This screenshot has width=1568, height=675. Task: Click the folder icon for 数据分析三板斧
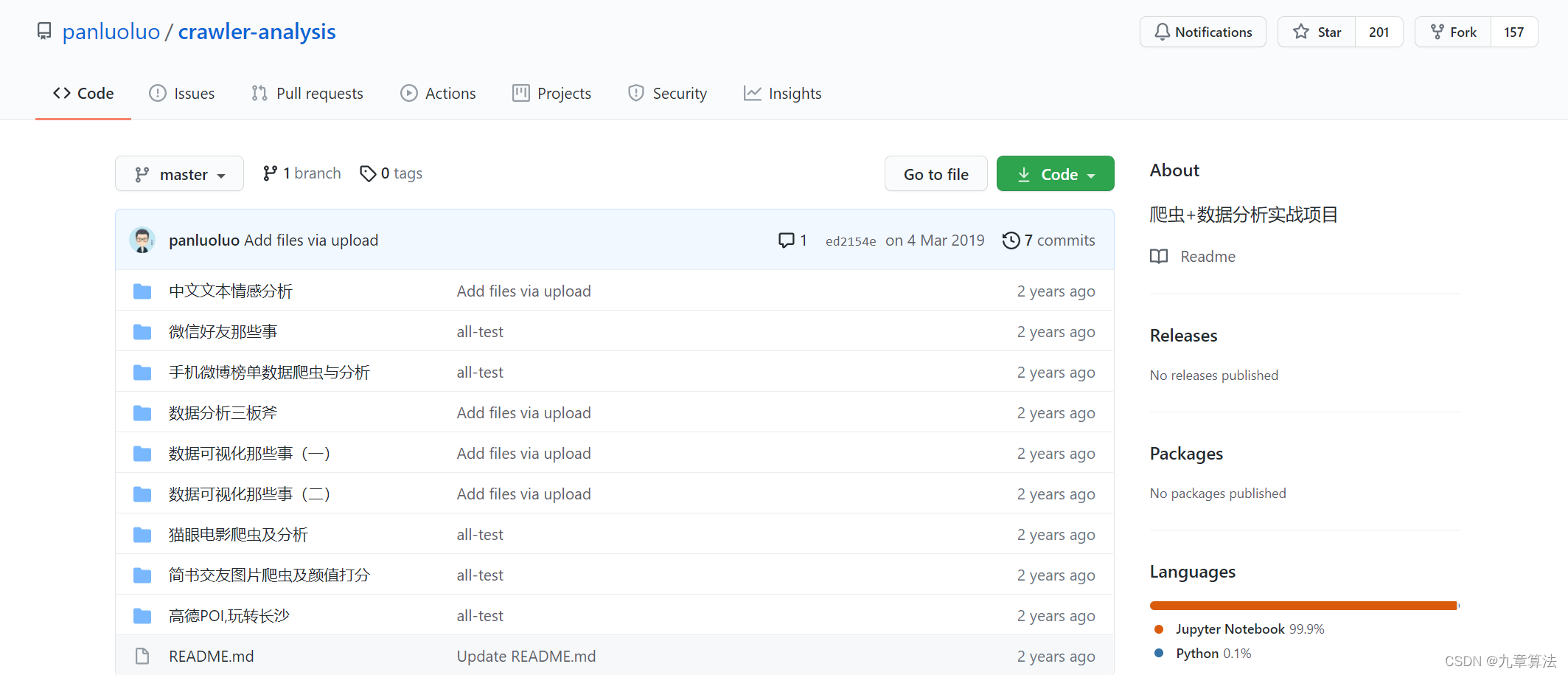(x=142, y=413)
